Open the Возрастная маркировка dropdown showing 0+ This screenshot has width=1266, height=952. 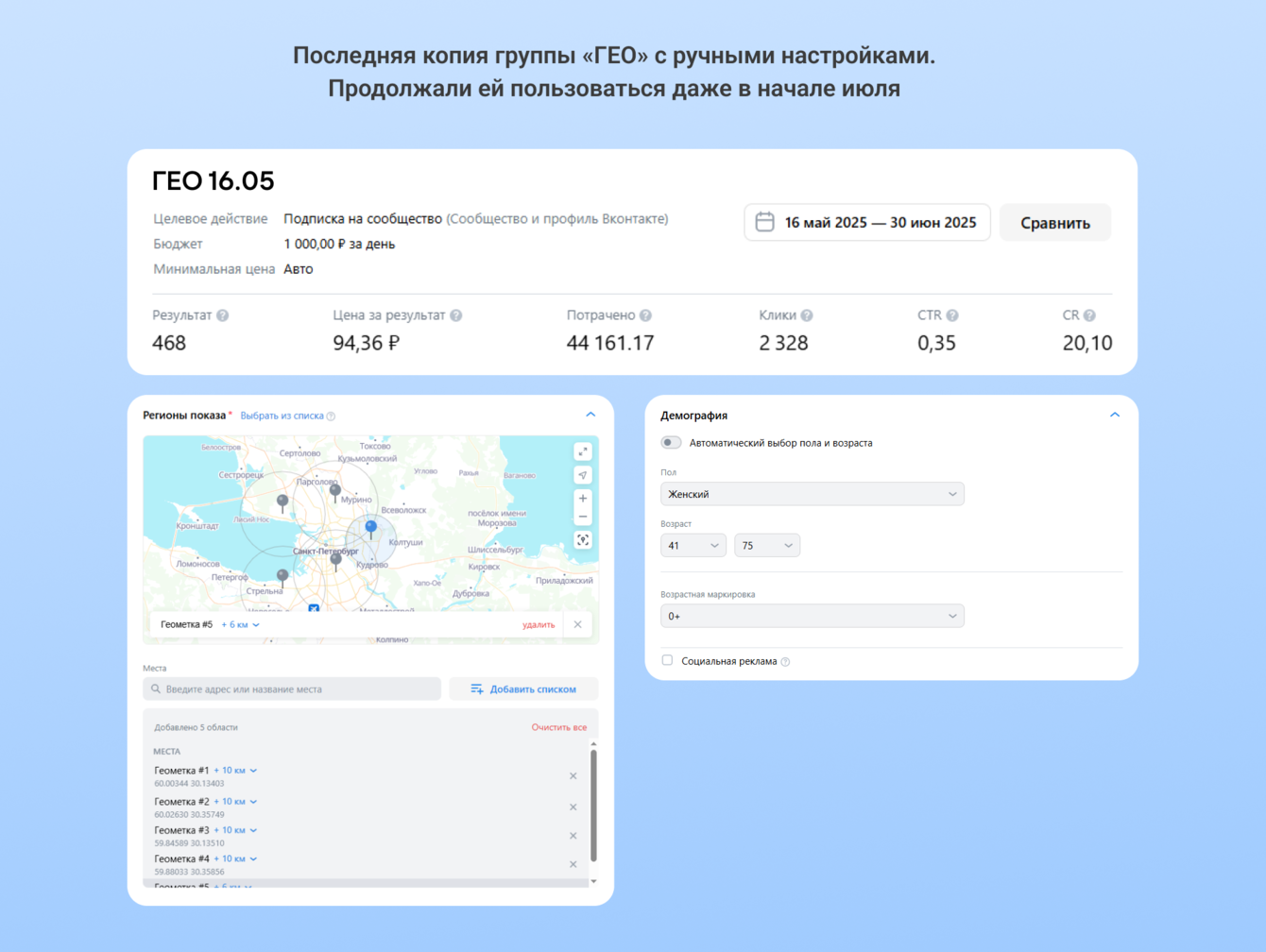click(x=813, y=616)
